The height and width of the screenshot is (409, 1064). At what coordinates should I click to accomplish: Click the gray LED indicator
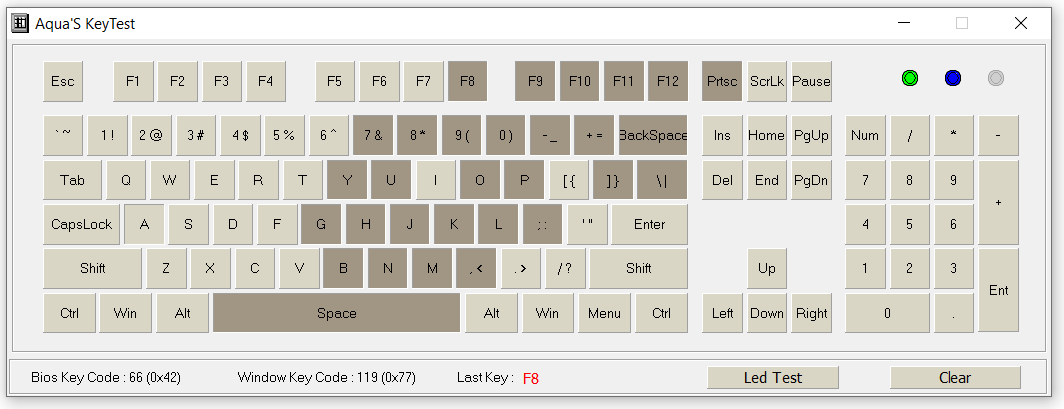995,78
